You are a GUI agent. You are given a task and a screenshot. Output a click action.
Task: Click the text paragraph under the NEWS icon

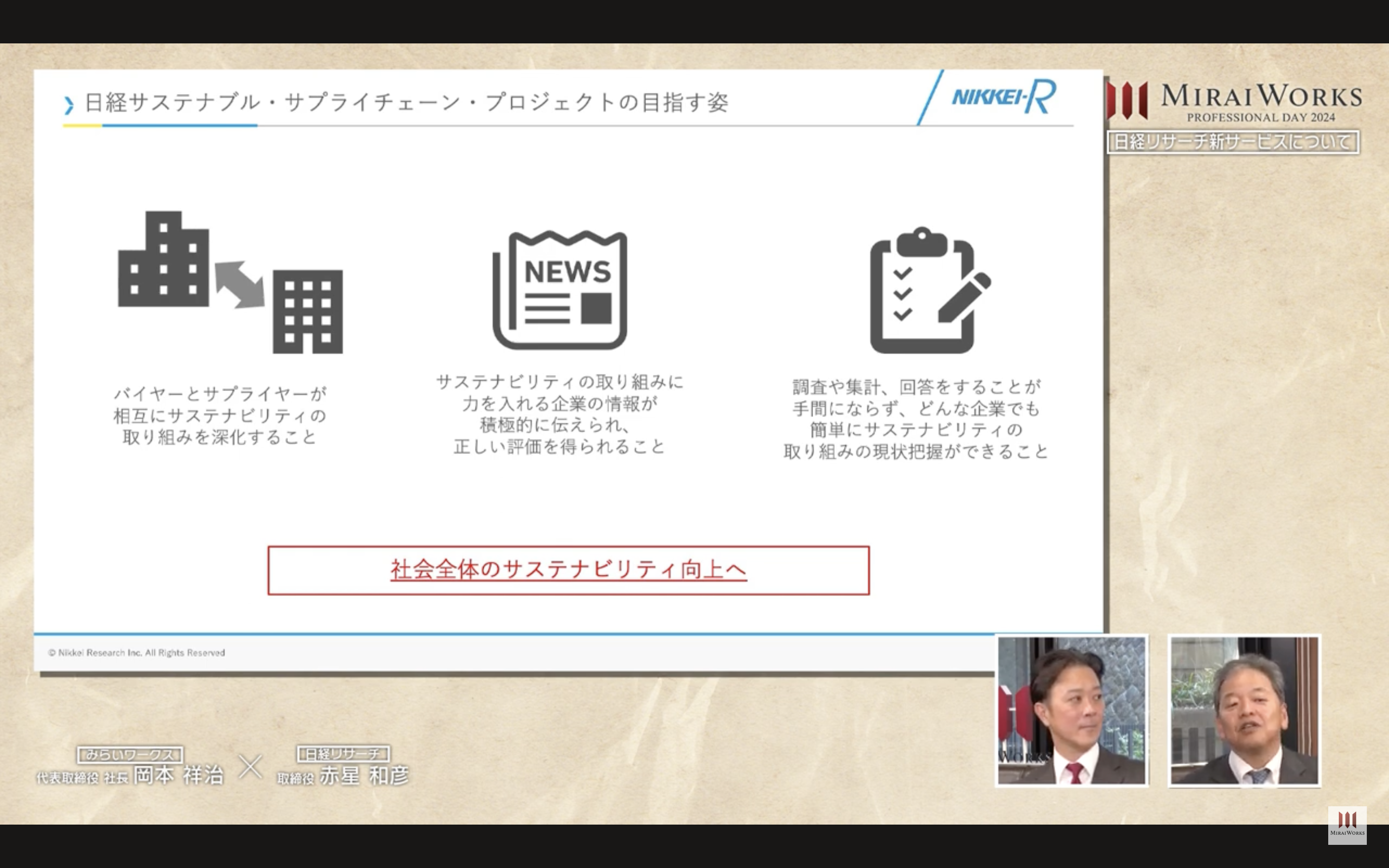(559, 415)
